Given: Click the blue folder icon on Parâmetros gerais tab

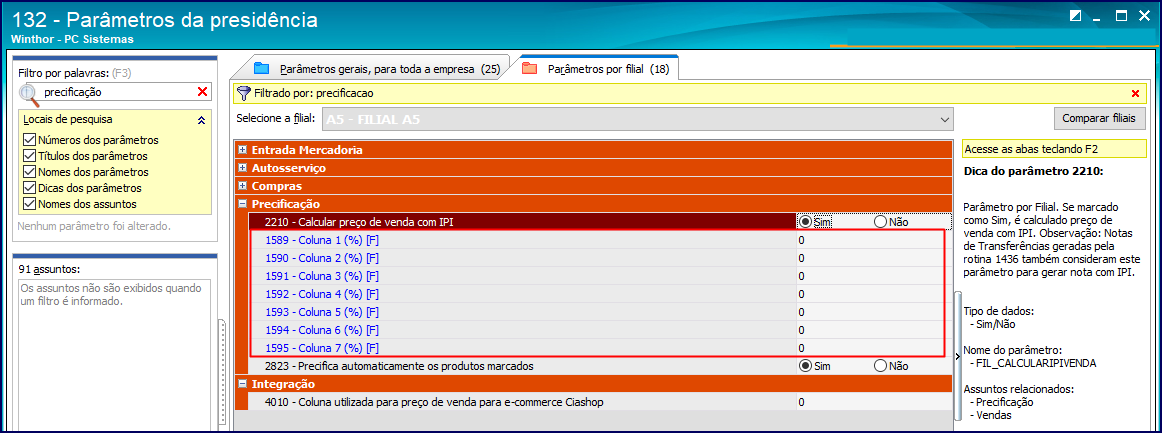Looking at the screenshot, I should pyautogui.click(x=261, y=69).
